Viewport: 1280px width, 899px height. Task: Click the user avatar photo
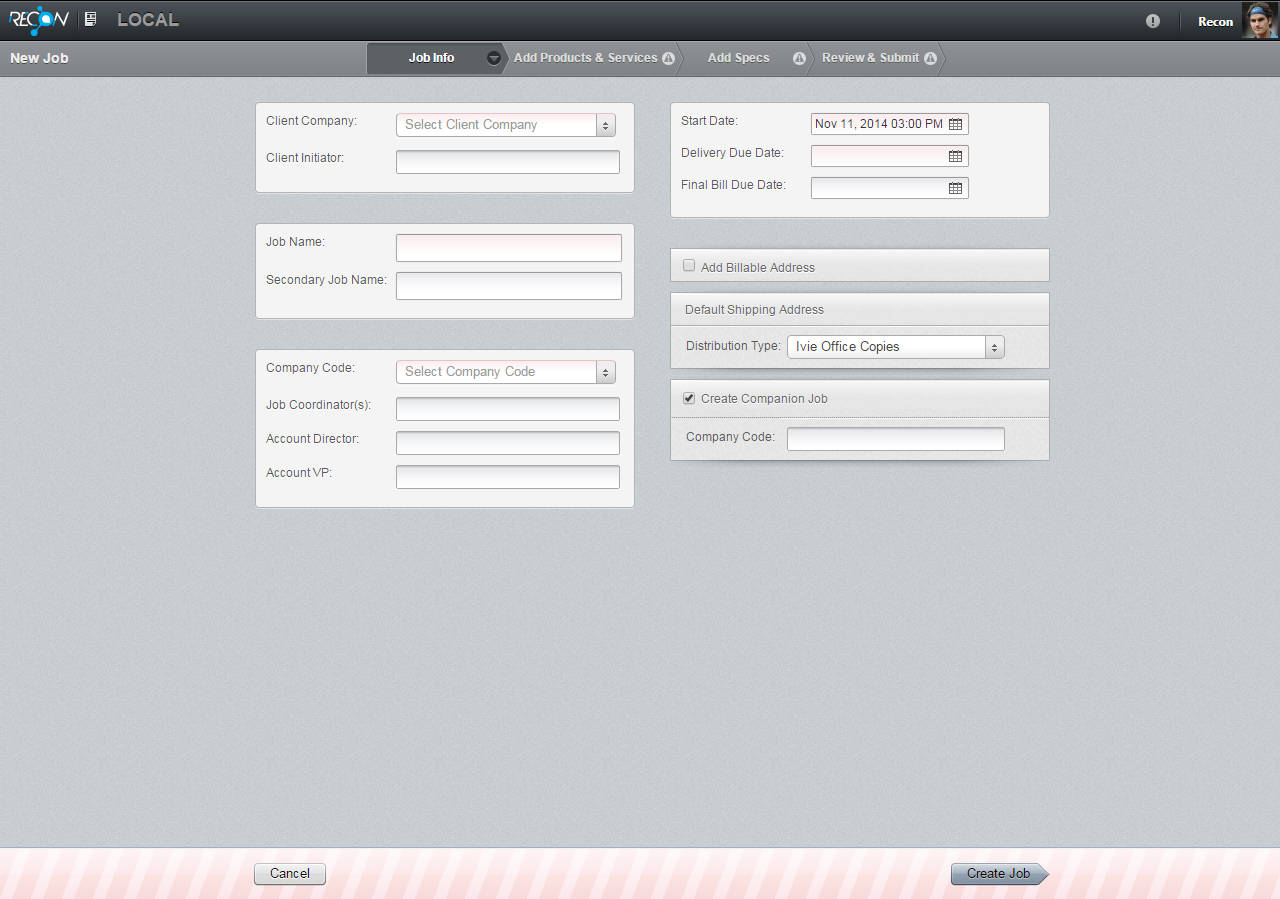[x=1260, y=20]
